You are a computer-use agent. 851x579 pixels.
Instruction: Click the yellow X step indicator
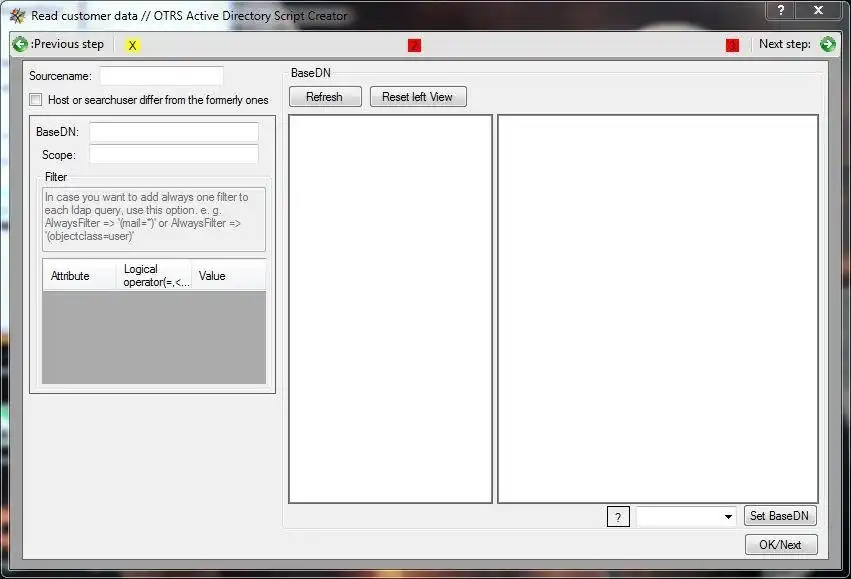(x=132, y=46)
